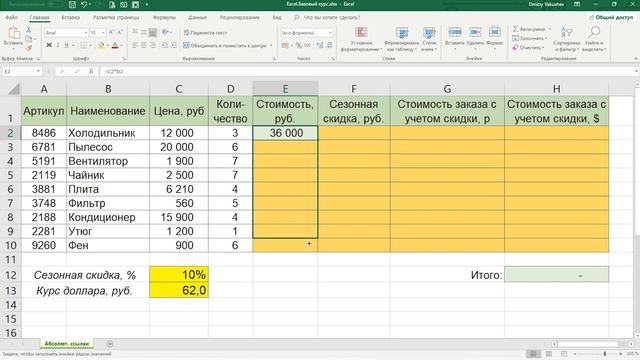The width and height of the screenshot is (640, 360).
Task: Toggle Bold formatting
Action: pos(49,45)
